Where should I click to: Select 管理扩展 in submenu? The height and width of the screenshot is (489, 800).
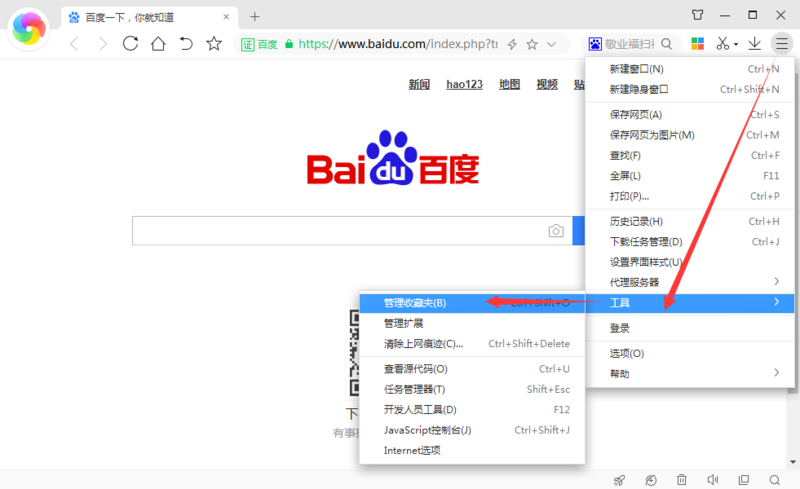pos(472,323)
